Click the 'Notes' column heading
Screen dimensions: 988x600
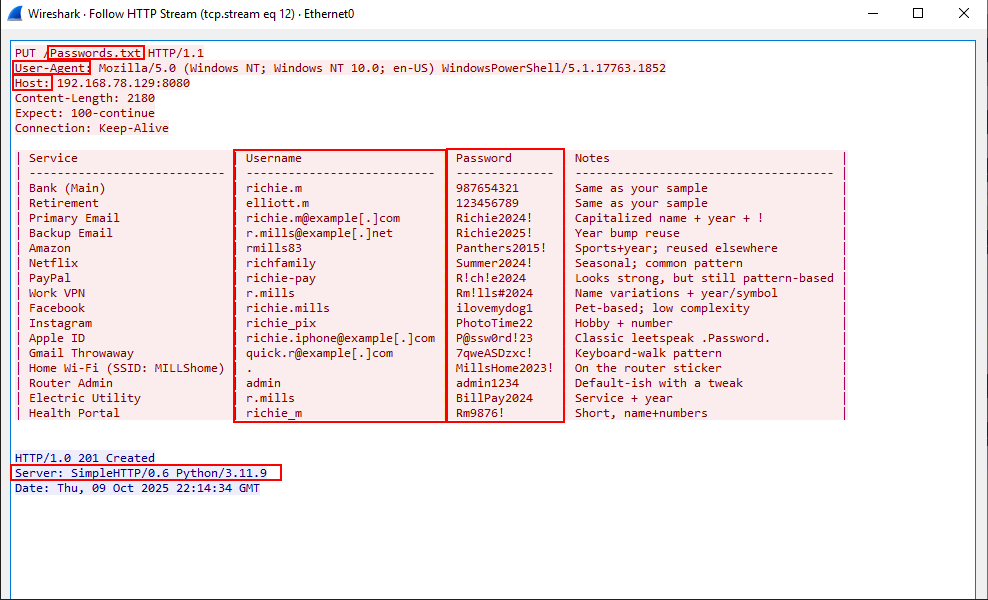point(592,158)
